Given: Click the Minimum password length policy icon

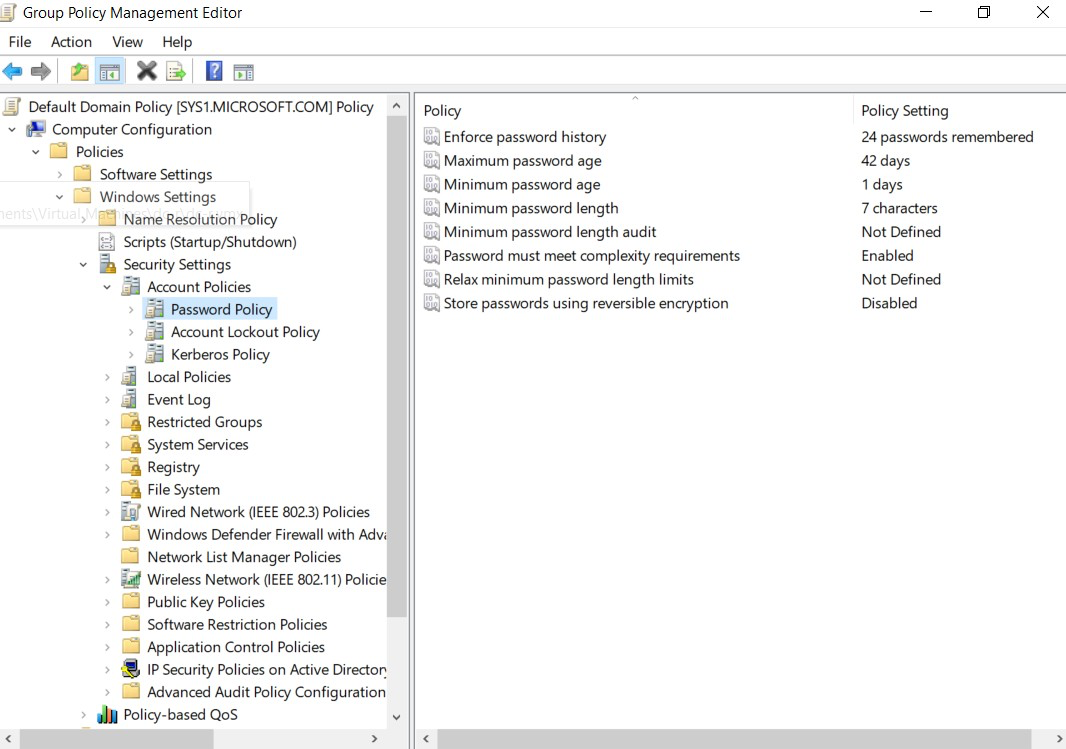Looking at the screenshot, I should coord(432,208).
